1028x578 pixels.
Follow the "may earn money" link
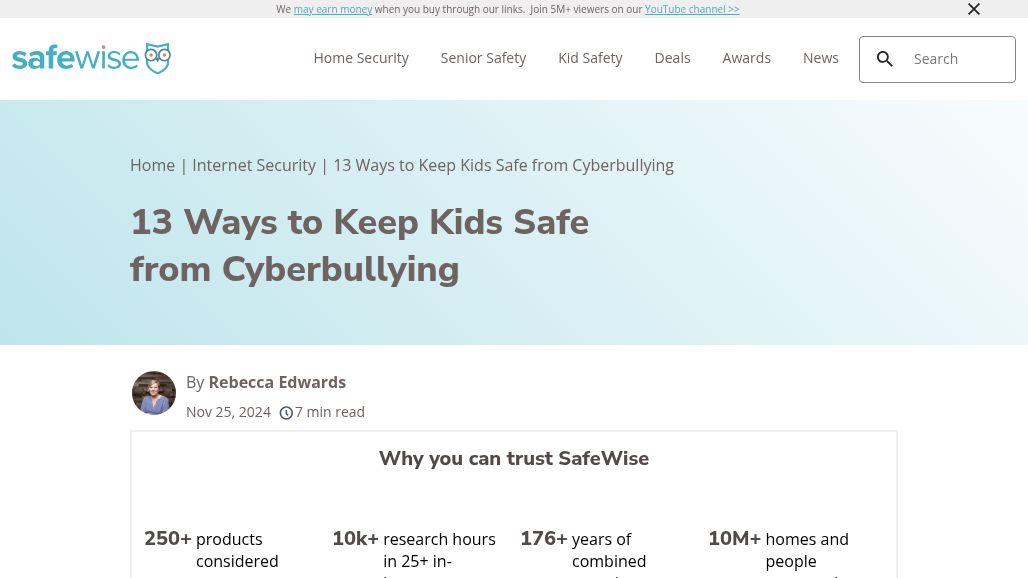click(333, 9)
